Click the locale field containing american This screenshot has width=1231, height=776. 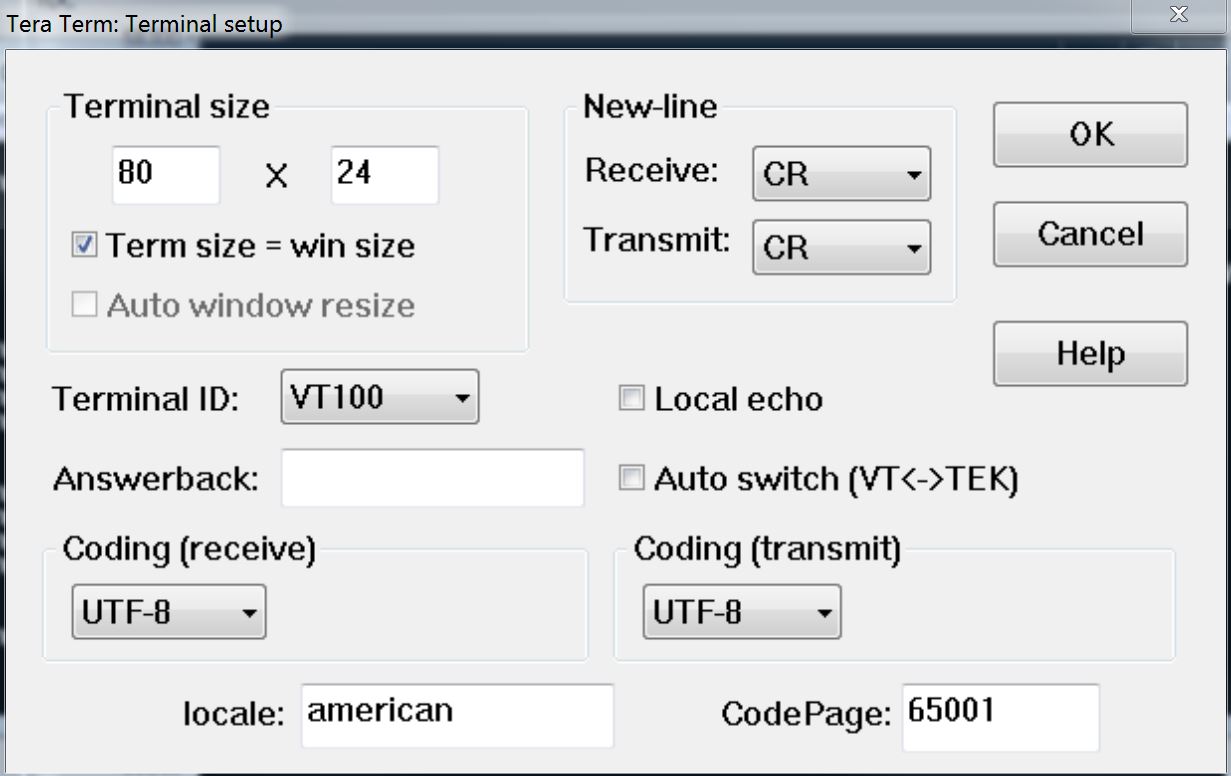[457, 715]
